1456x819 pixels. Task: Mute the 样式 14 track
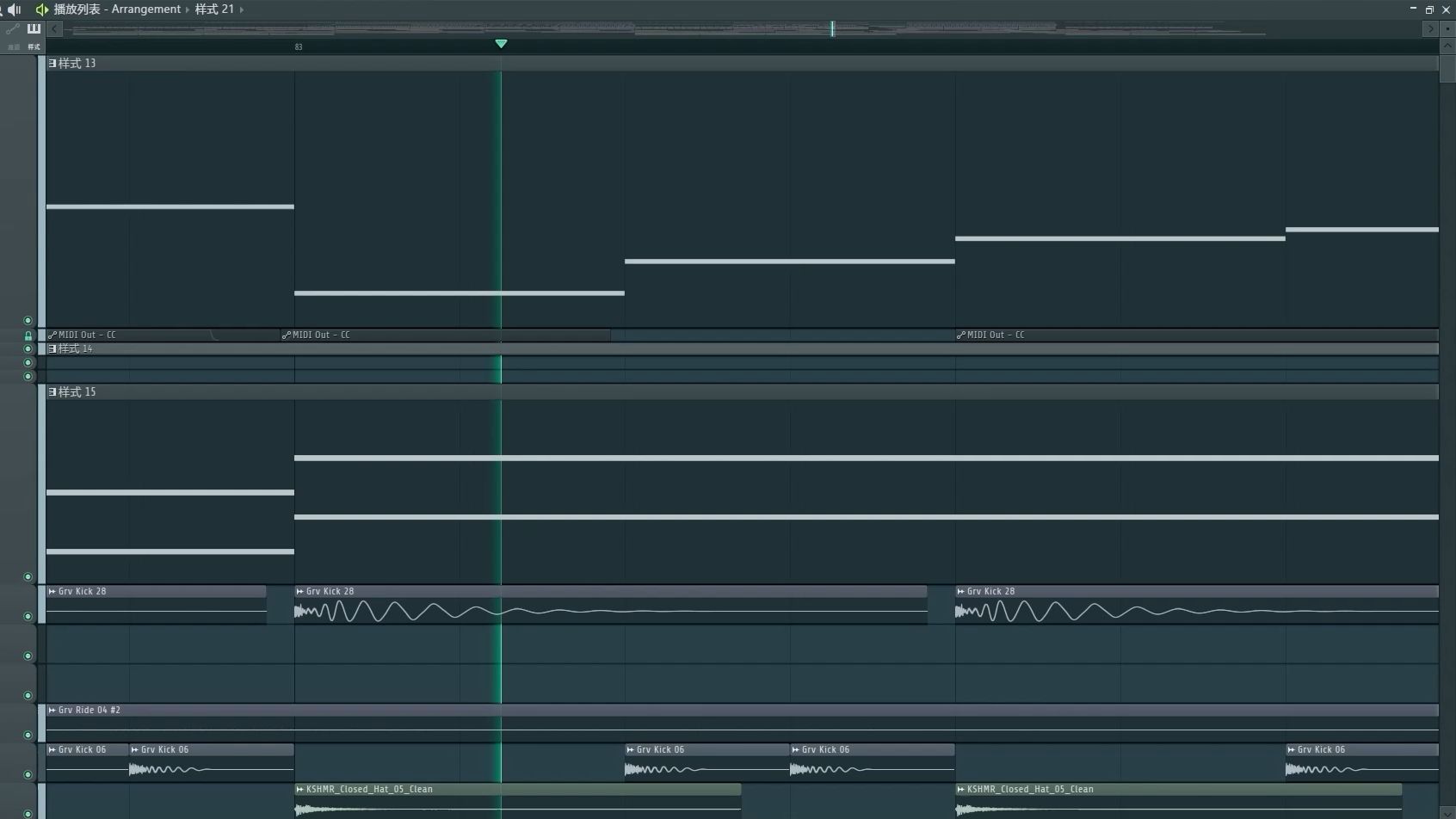pos(28,348)
